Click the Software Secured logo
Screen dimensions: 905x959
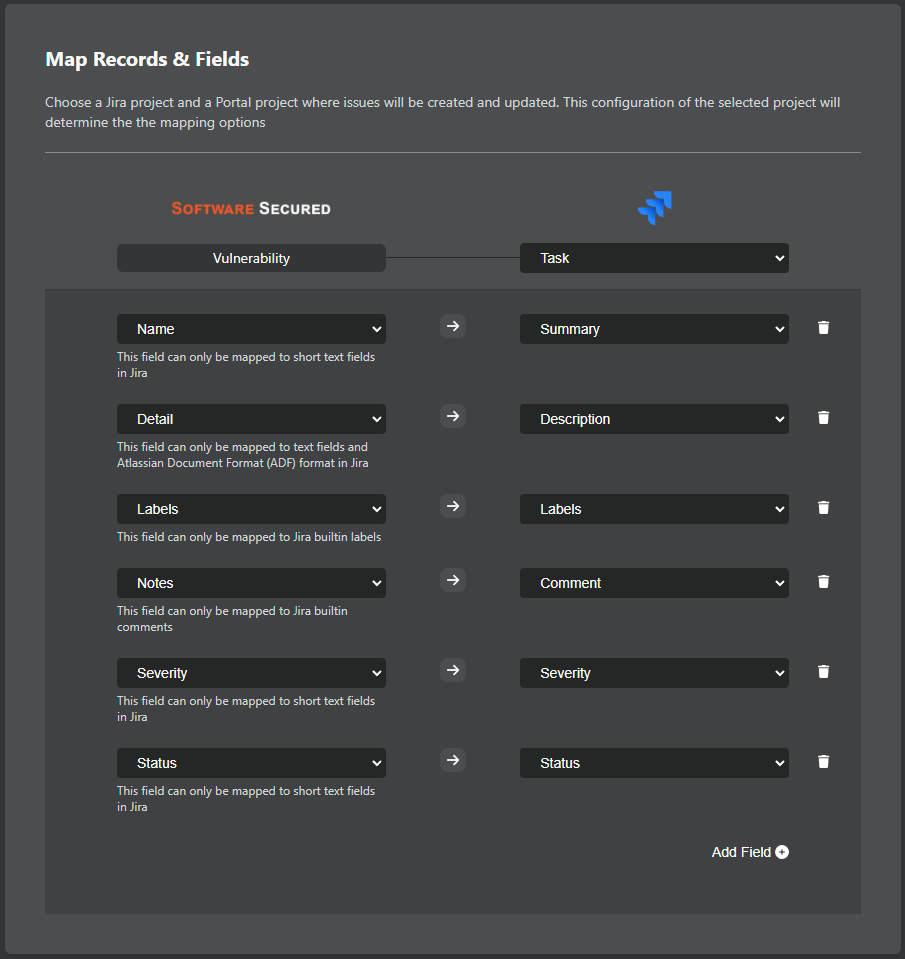click(x=251, y=208)
